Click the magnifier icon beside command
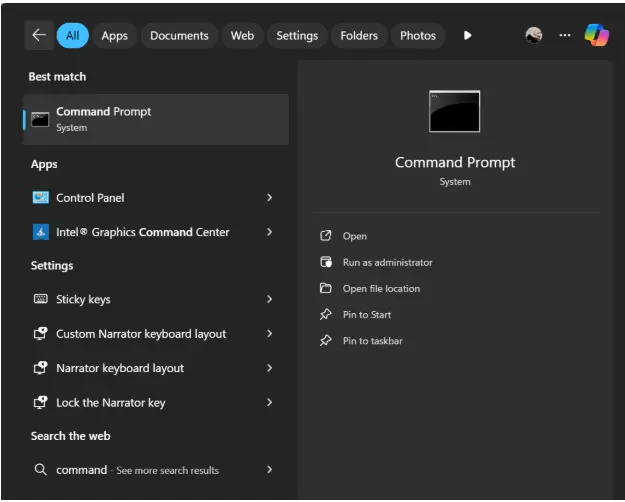Viewport: 625px width, 502px height. coord(40,469)
